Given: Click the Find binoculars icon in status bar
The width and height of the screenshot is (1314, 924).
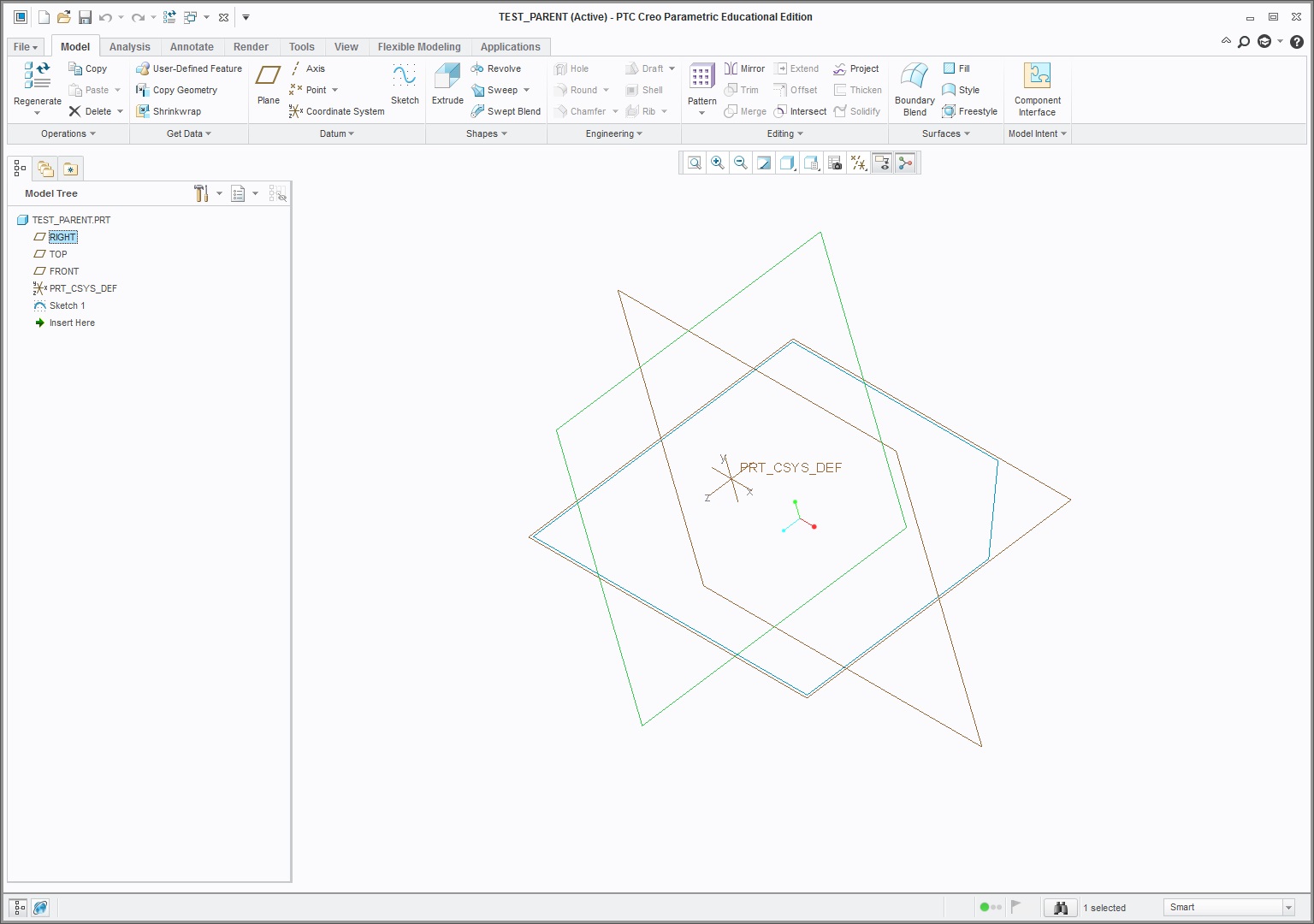Looking at the screenshot, I should tap(1061, 908).
